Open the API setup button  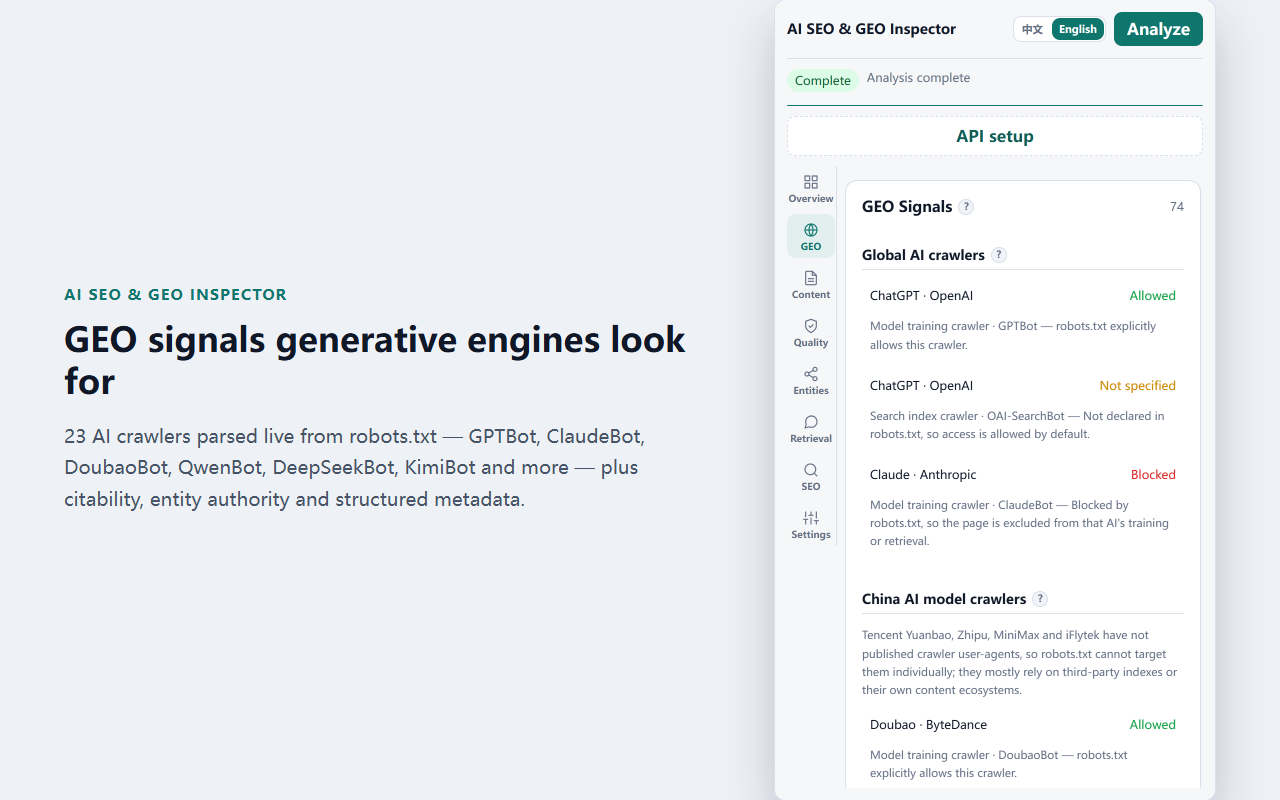pos(995,136)
